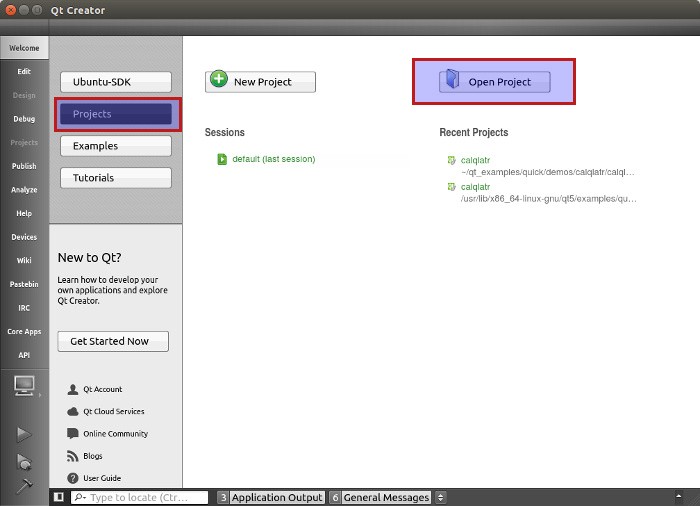Click the first calqlatr project file icon

pyautogui.click(x=451, y=160)
